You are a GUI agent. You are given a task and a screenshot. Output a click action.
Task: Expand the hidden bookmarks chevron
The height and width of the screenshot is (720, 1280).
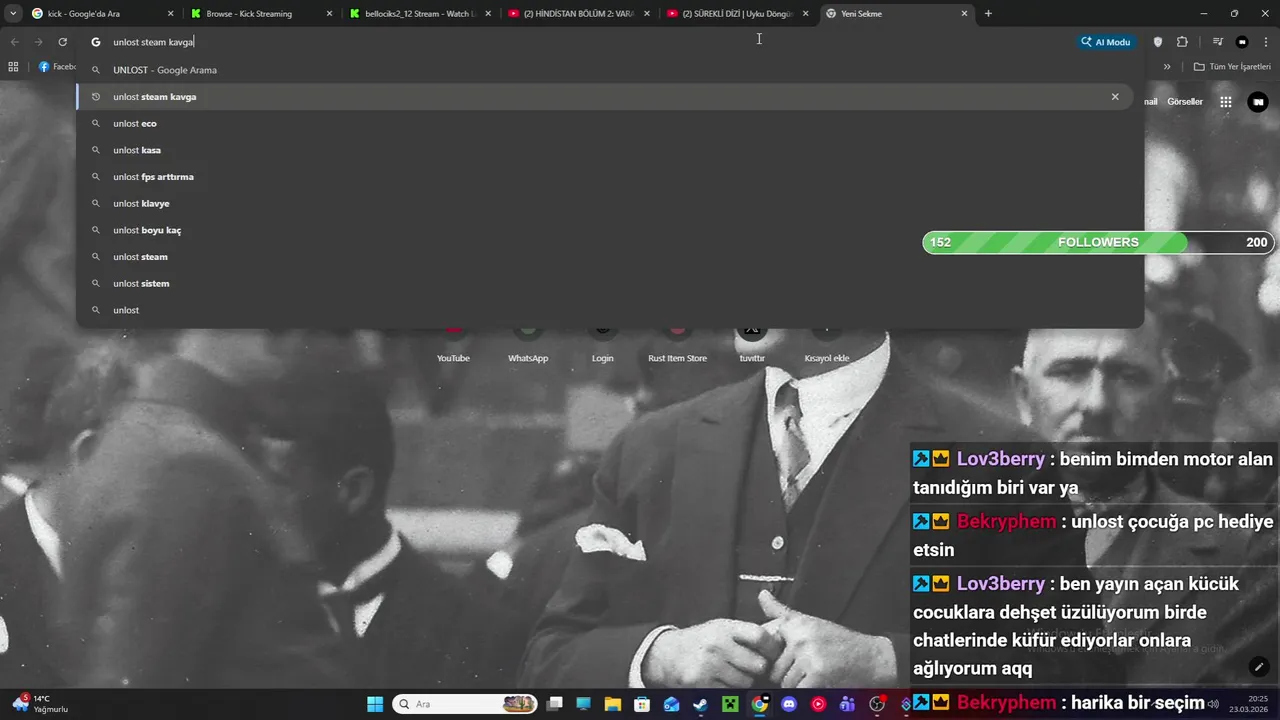point(1167,67)
